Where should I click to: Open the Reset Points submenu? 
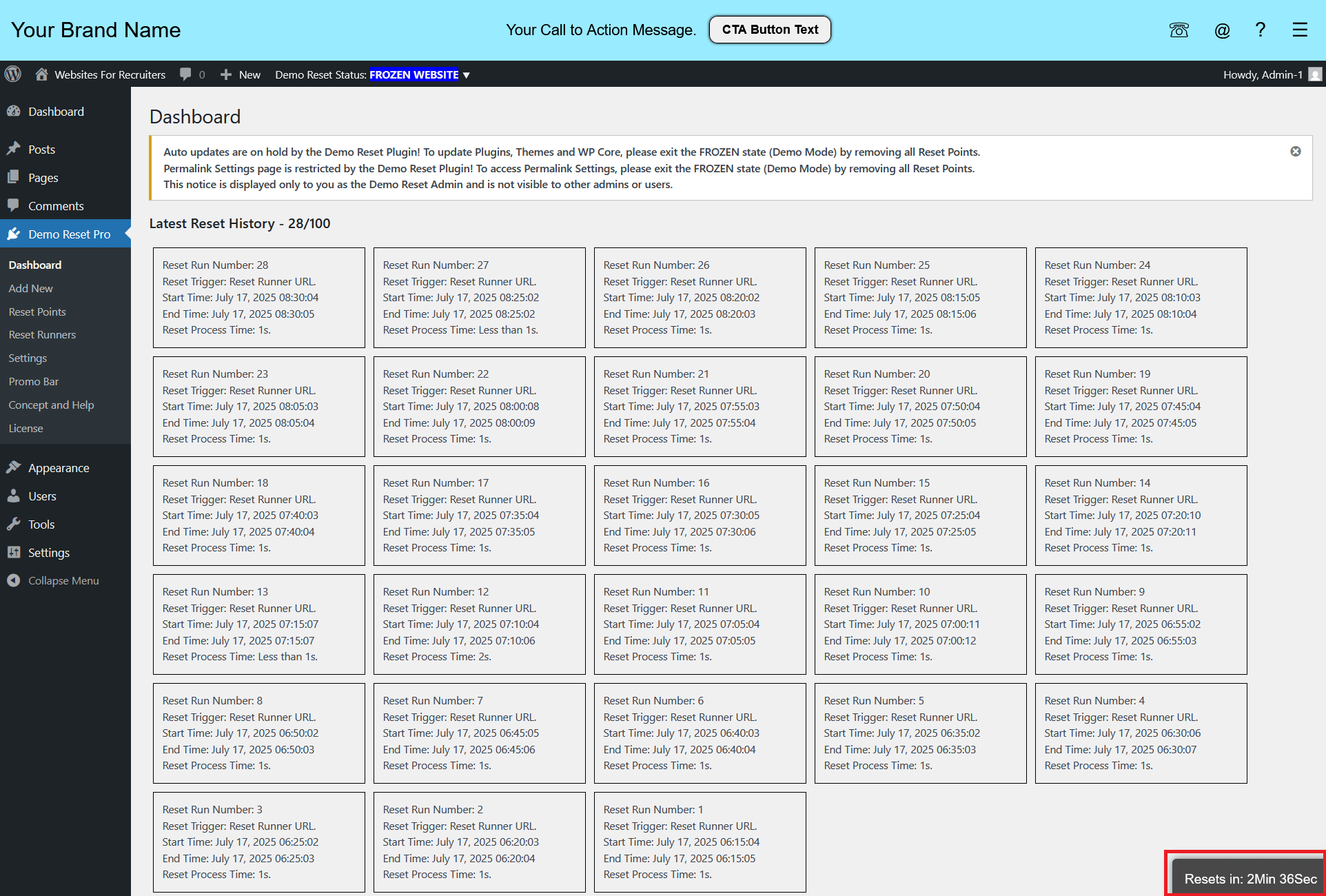point(37,312)
